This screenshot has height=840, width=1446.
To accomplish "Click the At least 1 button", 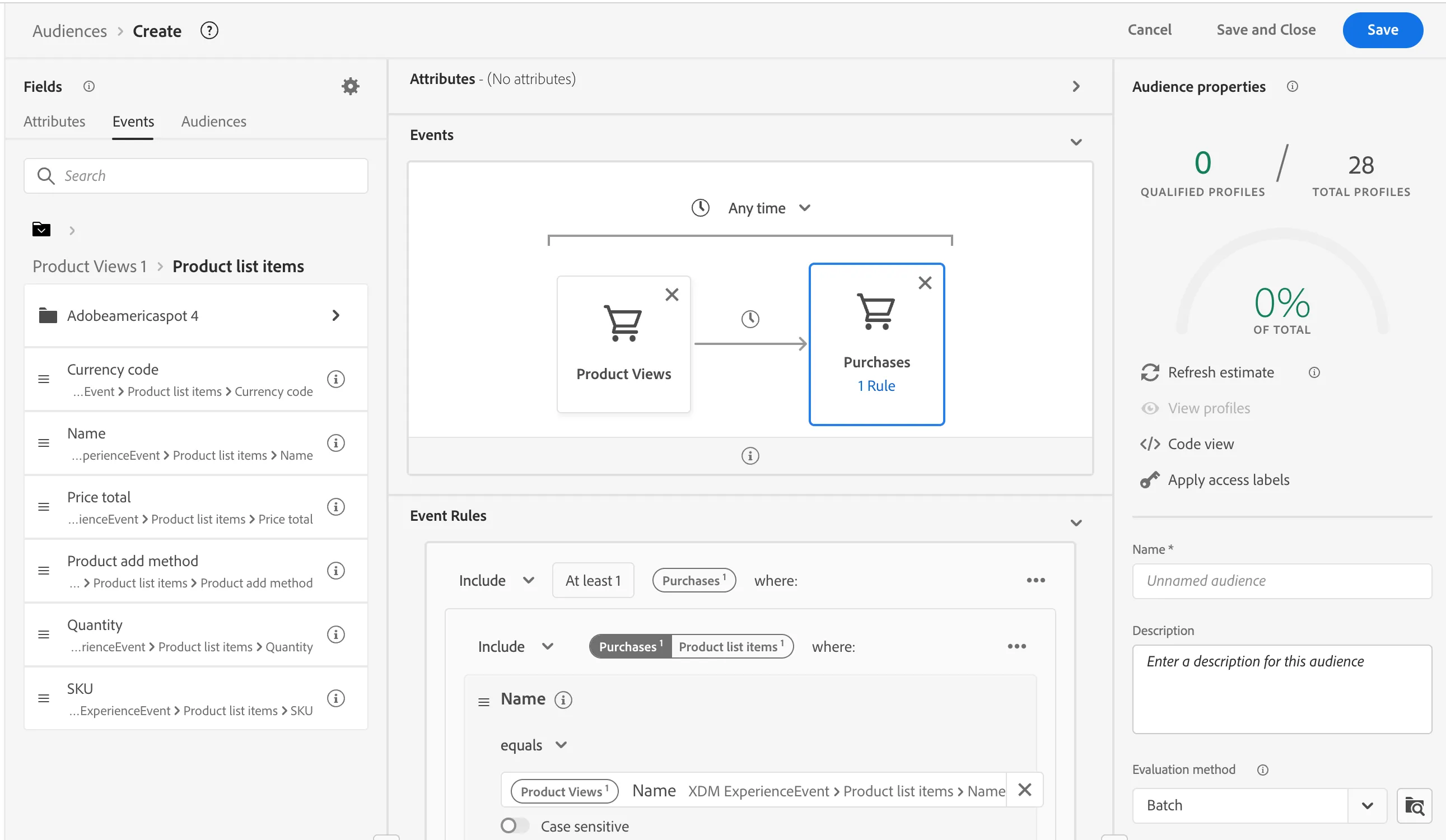I will click(593, 581).
